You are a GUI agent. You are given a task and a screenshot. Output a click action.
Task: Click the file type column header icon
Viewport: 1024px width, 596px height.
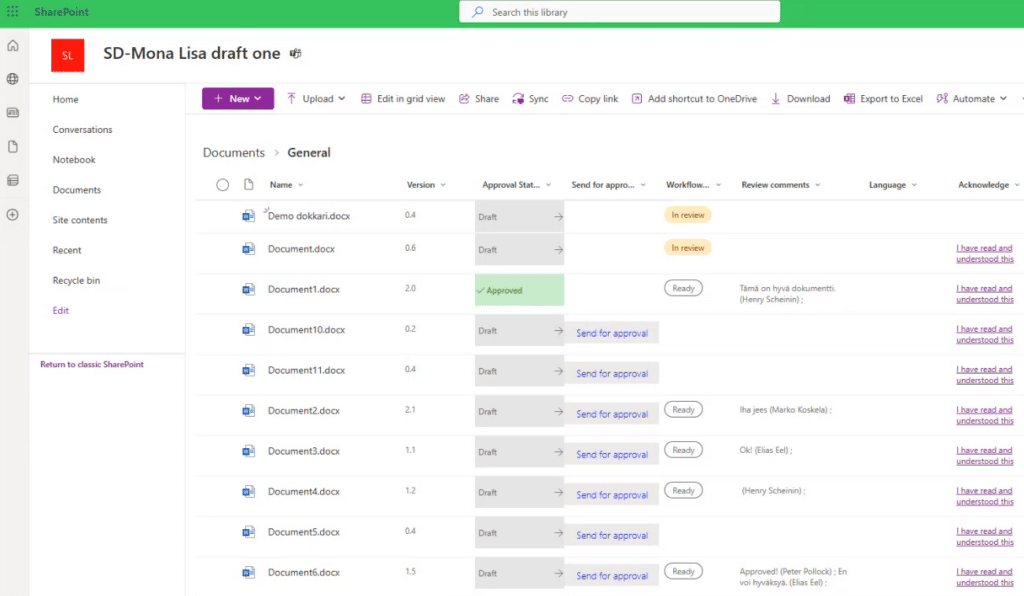(x=248, y=185)
